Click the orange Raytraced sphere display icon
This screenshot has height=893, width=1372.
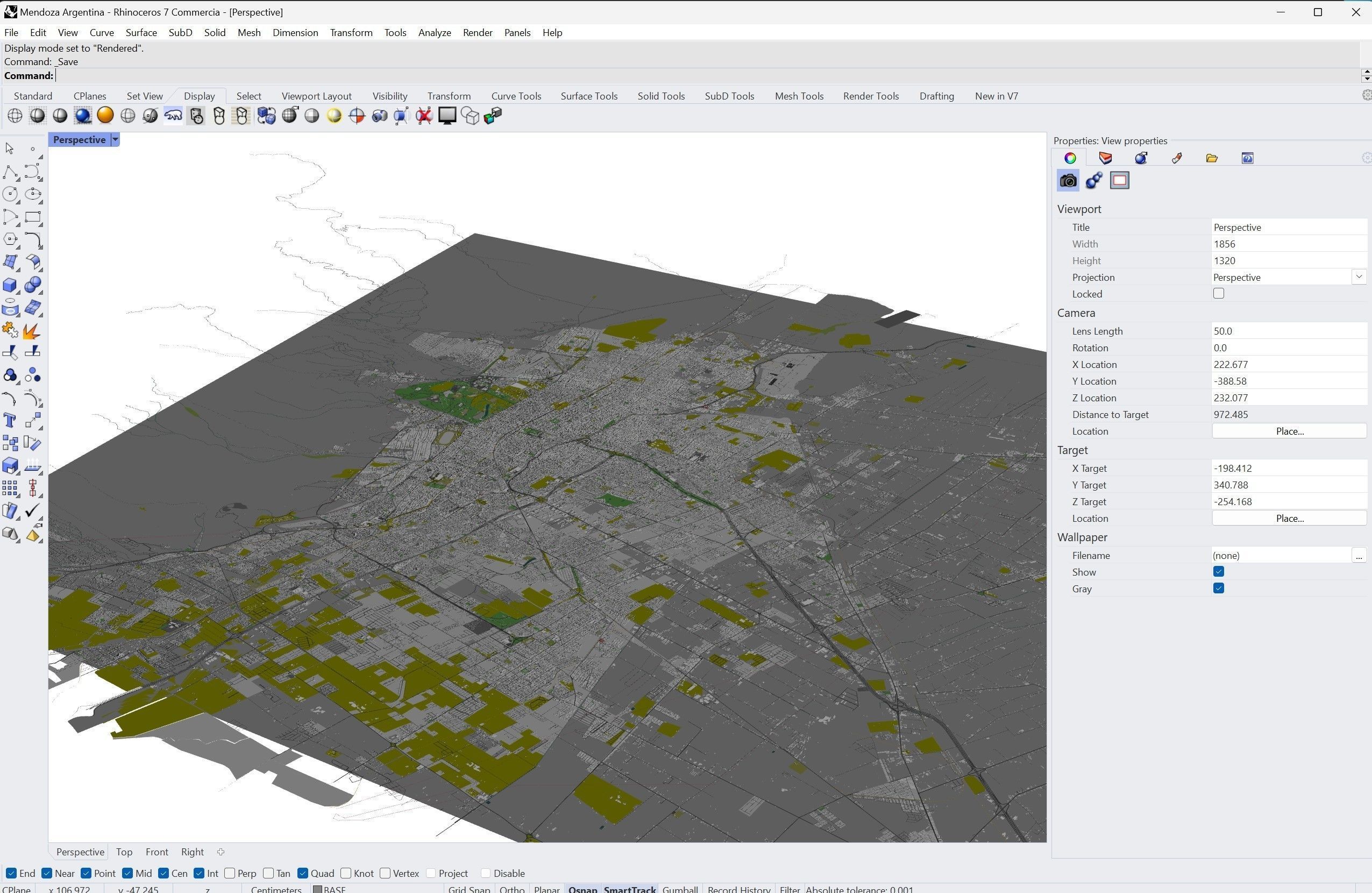pyautogui.click(x=105, y=116)
